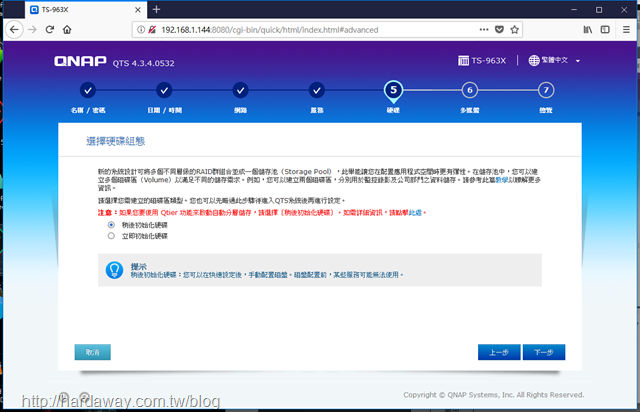Bookmark this page with the star icon
The width and height of the screenshot is (640, 412).
pyautogui.click(x=514, y=29)
